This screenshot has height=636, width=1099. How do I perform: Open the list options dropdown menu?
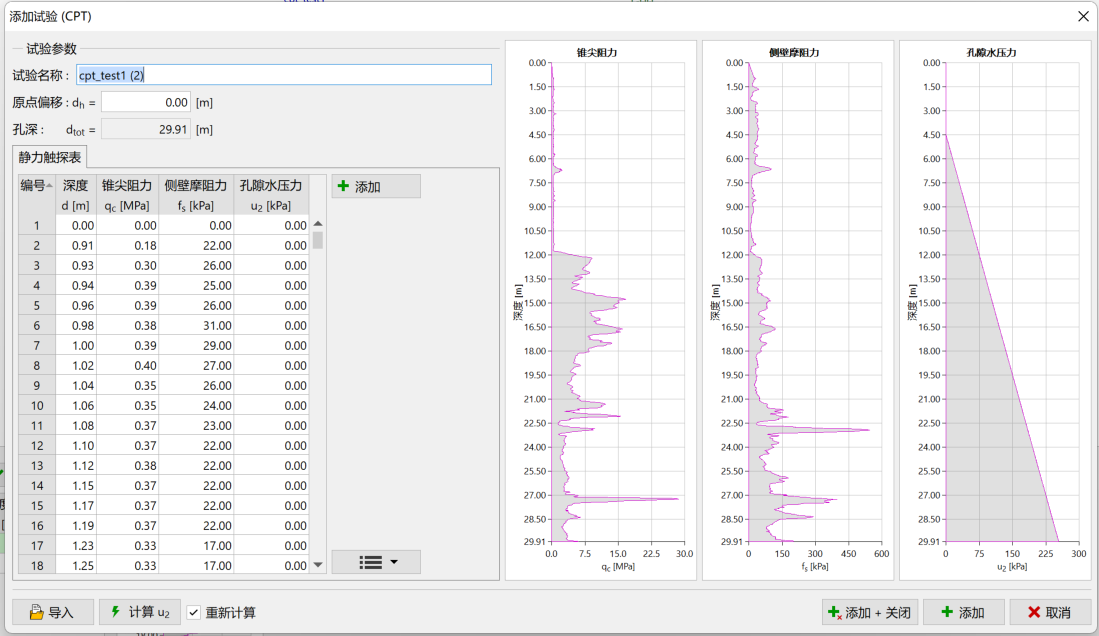[376, 562]
